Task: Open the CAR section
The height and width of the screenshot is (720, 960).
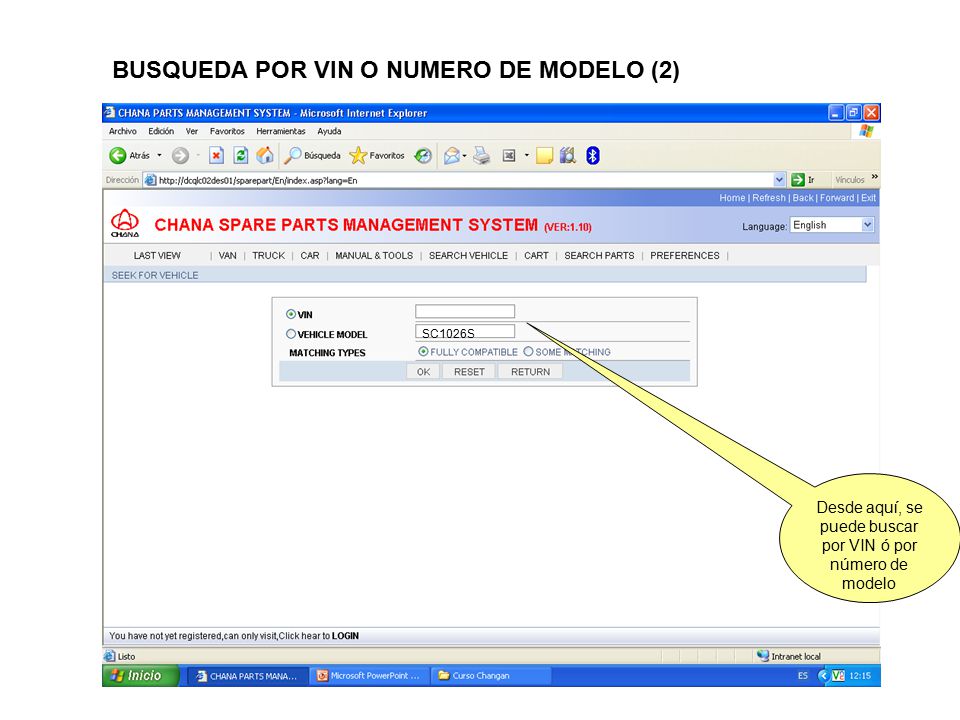Action: [310, 255]
